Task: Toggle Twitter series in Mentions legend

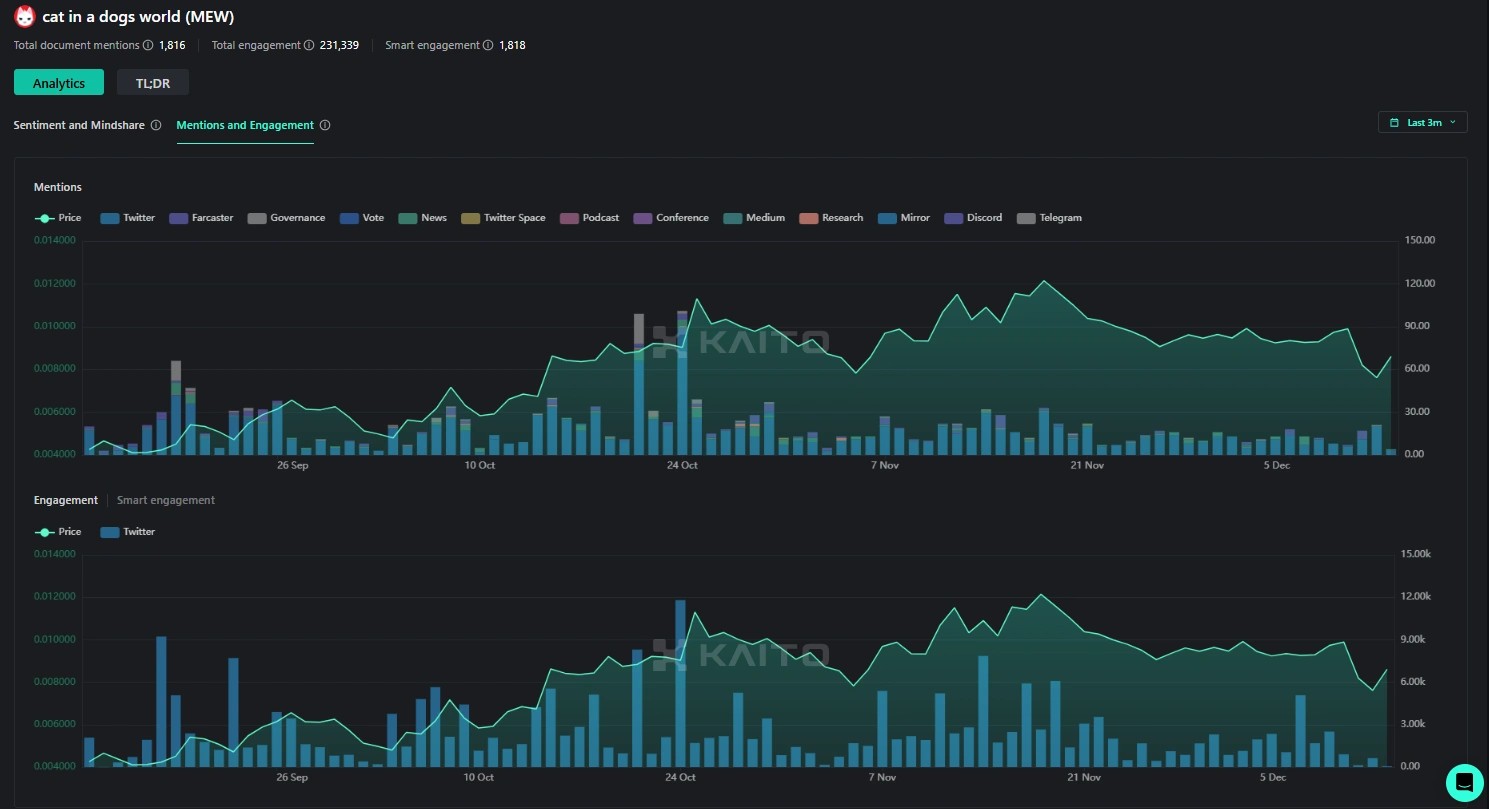Action: click(128, 218)
